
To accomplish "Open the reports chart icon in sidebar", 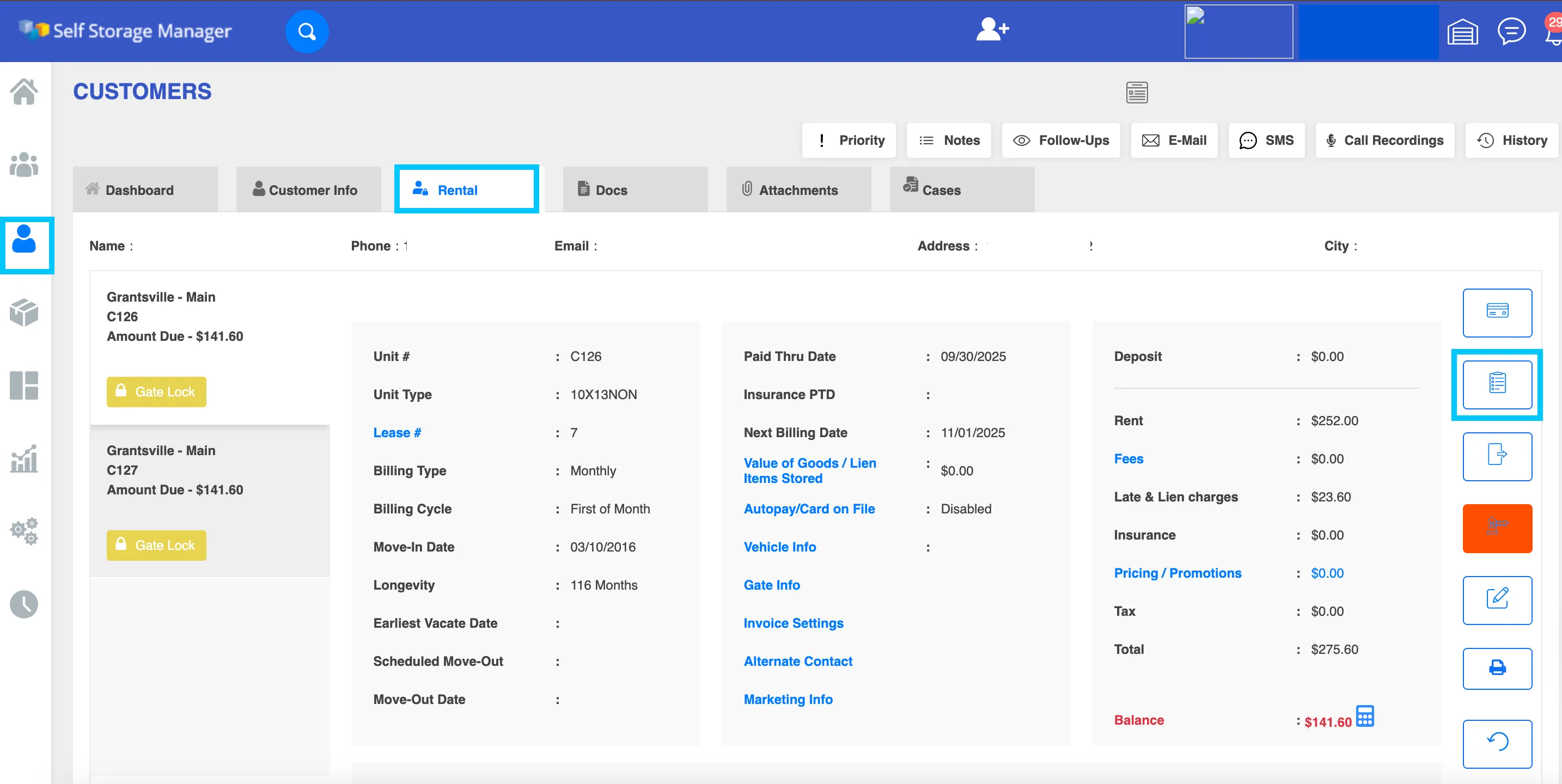I will click(25, 458).
